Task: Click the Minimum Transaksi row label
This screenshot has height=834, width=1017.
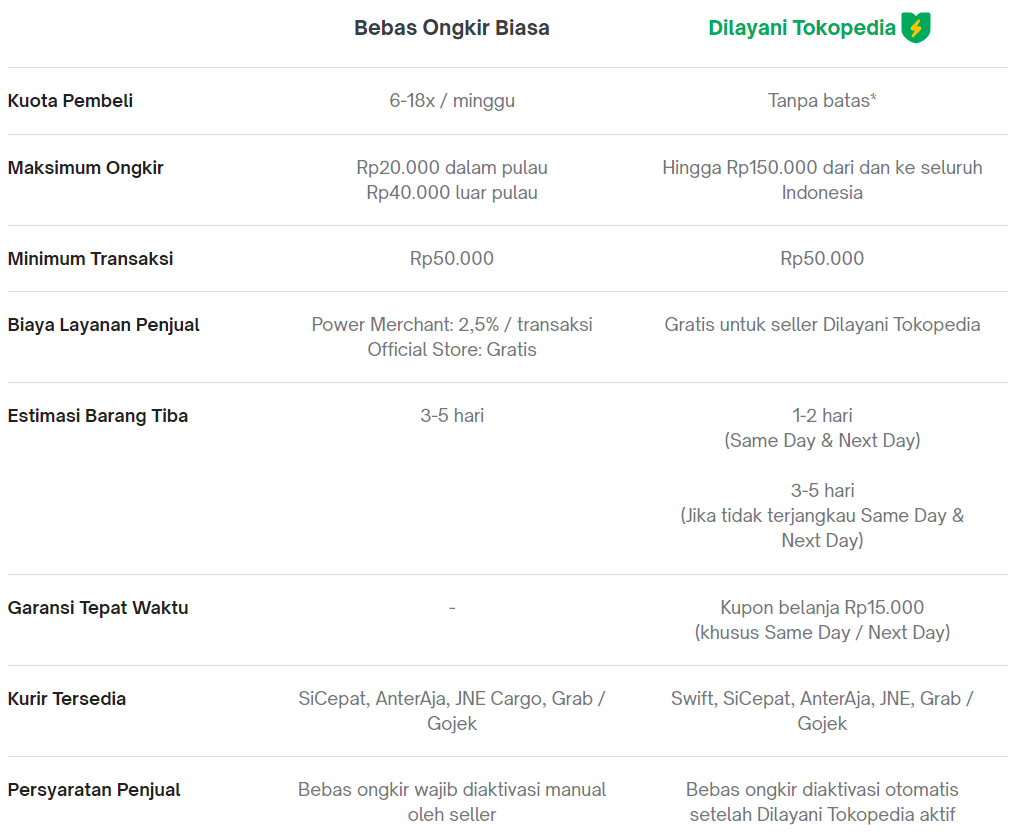Action: click(90, 258)
